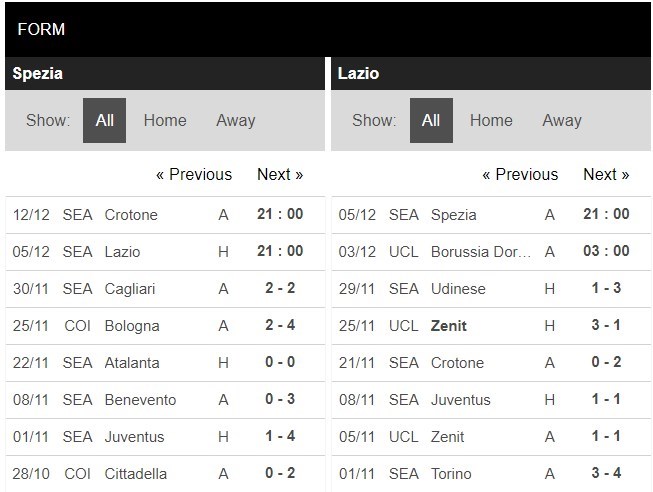Go to « Previous in Spezia panel
Screen dimensions: 653x492
click(x=194, y=174)
